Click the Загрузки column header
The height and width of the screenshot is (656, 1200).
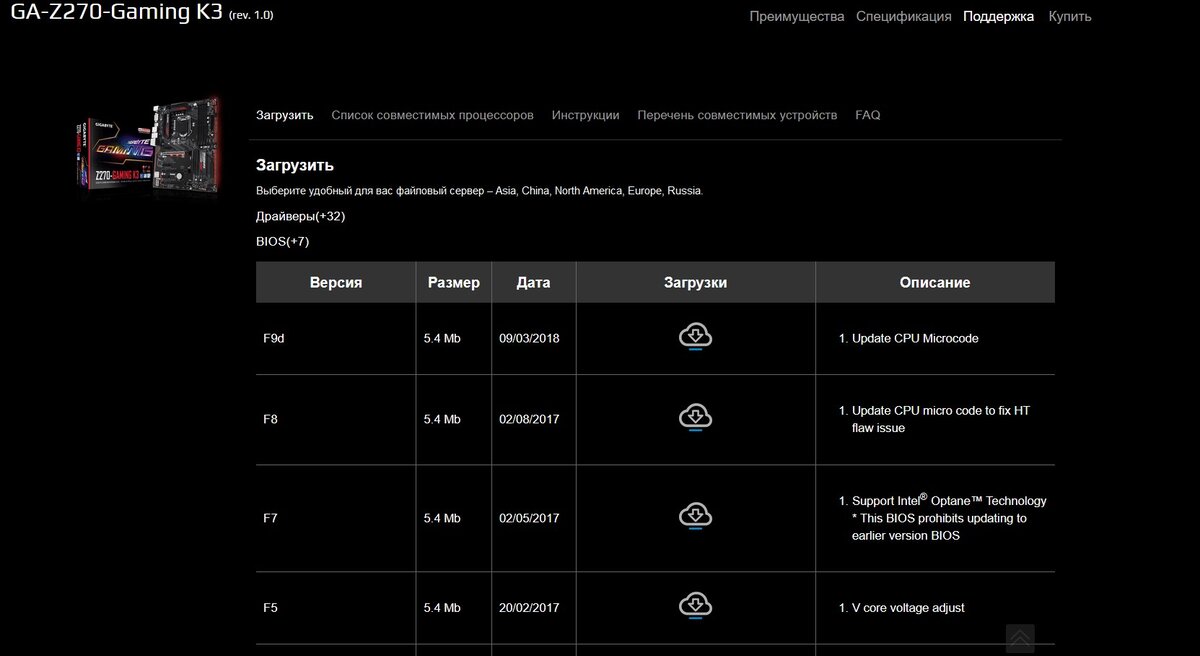coord(695,282)
